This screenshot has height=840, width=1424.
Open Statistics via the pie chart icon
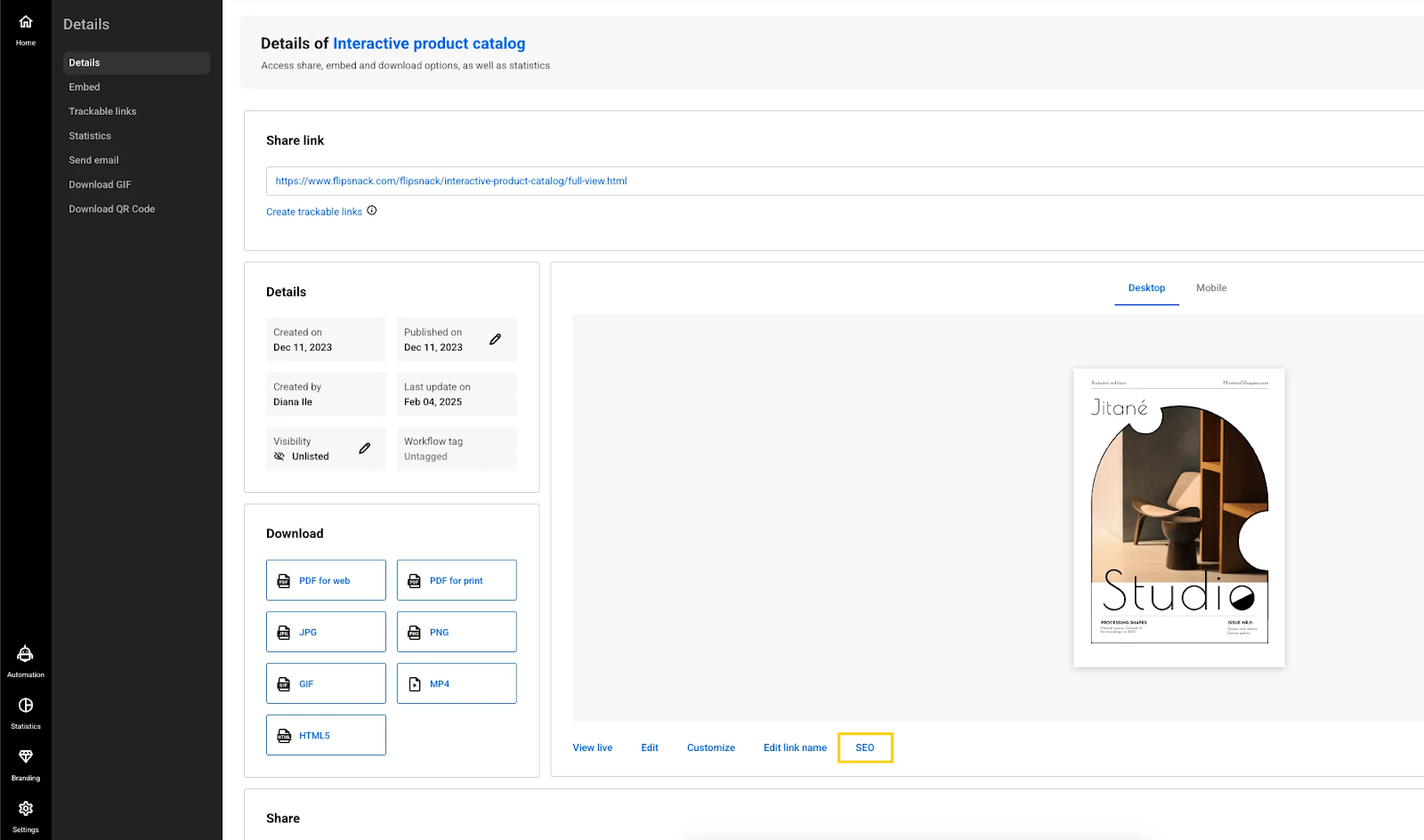pyautogui.click(x=25, y=704)
